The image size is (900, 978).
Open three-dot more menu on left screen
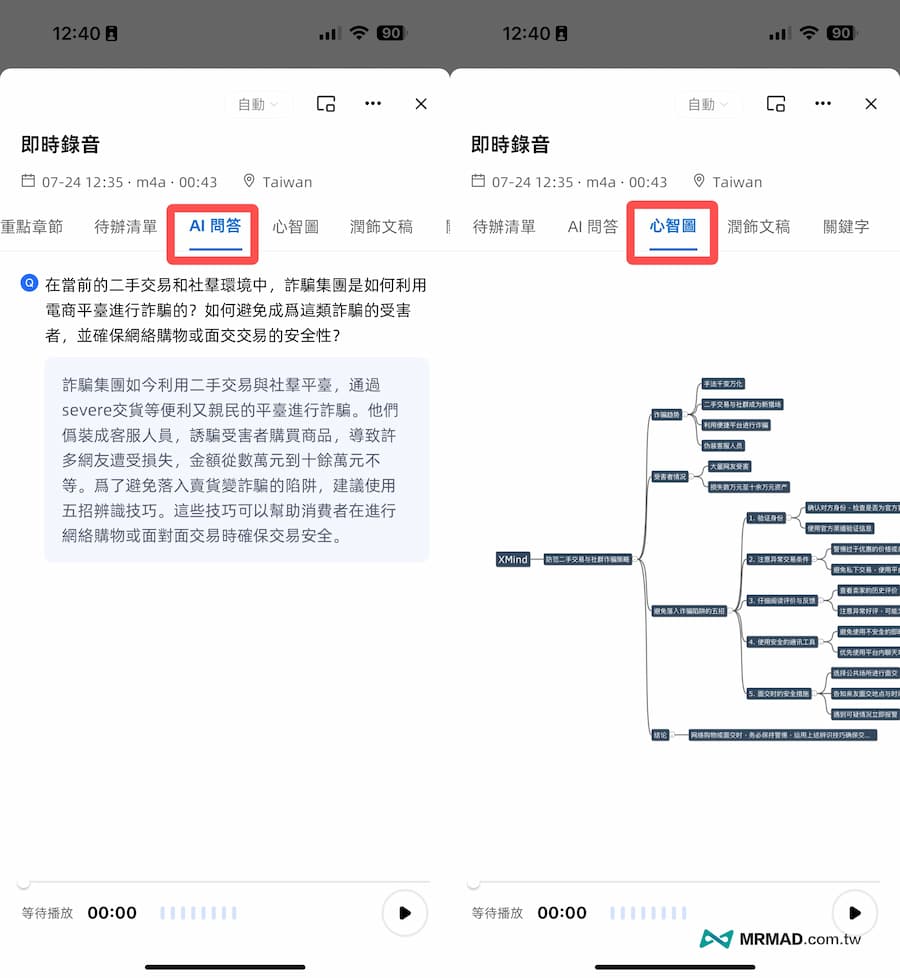point(373,103)
